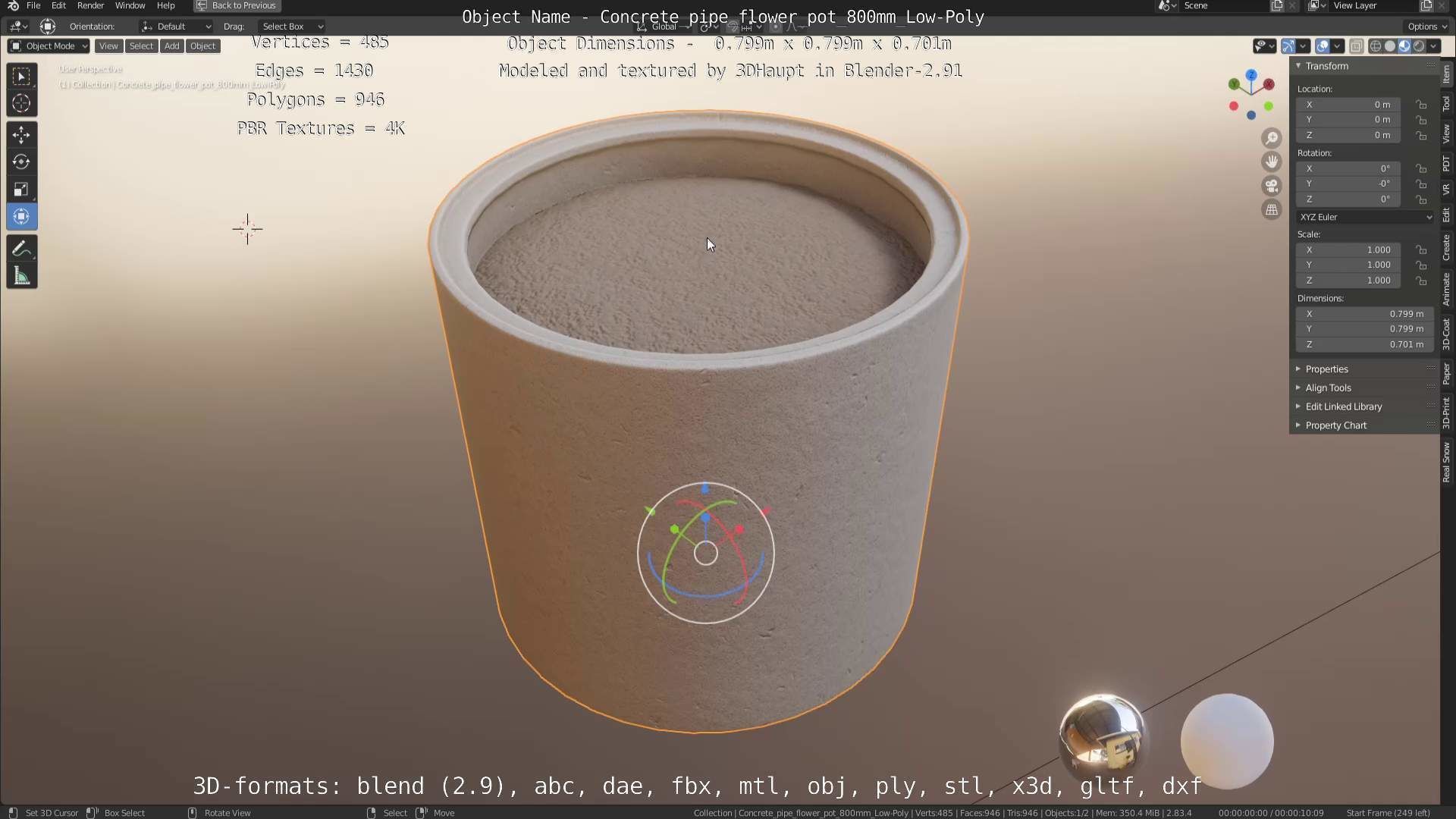Open gizmo options dropdown arrow

pos(1304,46)
